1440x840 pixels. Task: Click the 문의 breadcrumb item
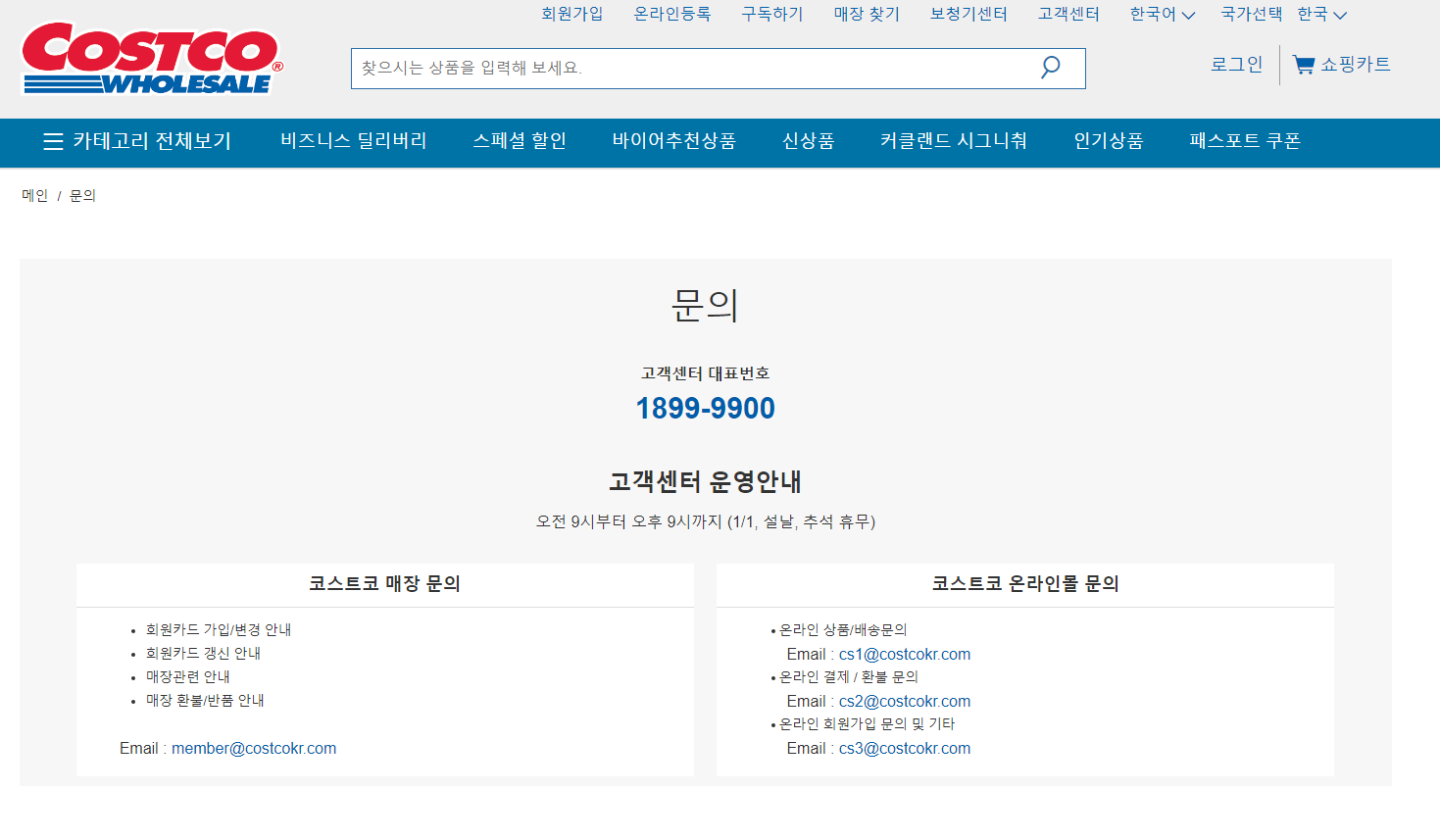(x=82, y=196)
